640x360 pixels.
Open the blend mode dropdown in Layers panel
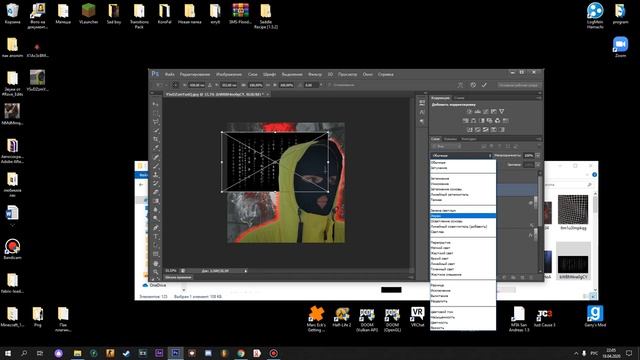pos(461,156)
